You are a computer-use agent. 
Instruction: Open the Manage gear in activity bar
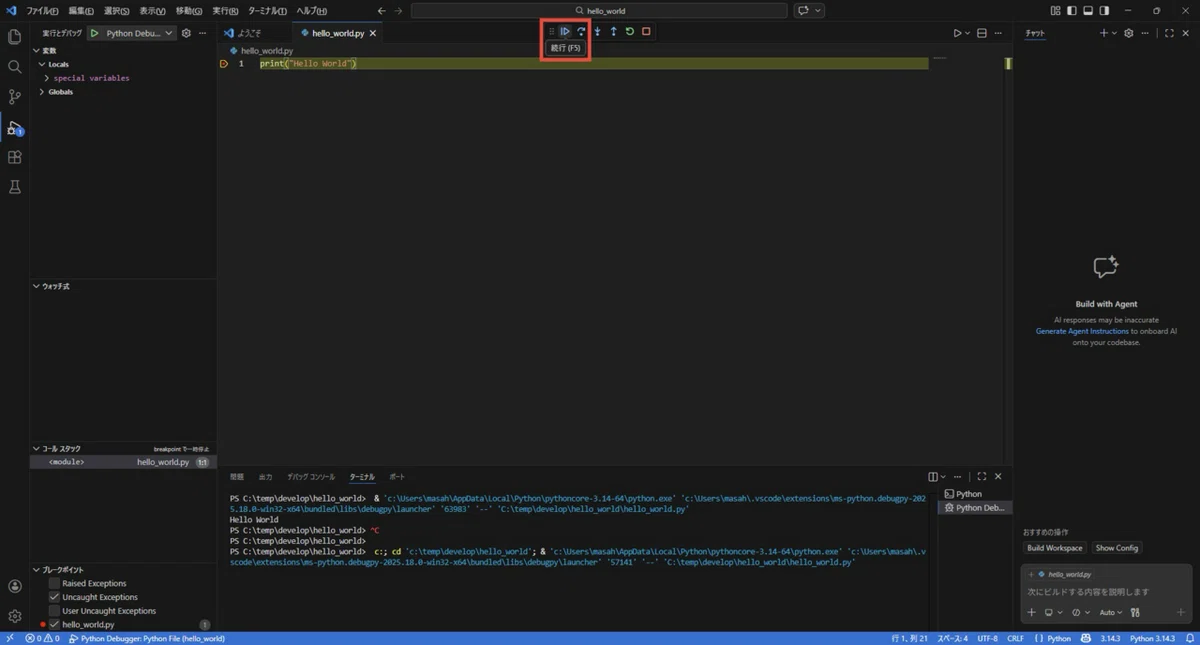point(14,616)
